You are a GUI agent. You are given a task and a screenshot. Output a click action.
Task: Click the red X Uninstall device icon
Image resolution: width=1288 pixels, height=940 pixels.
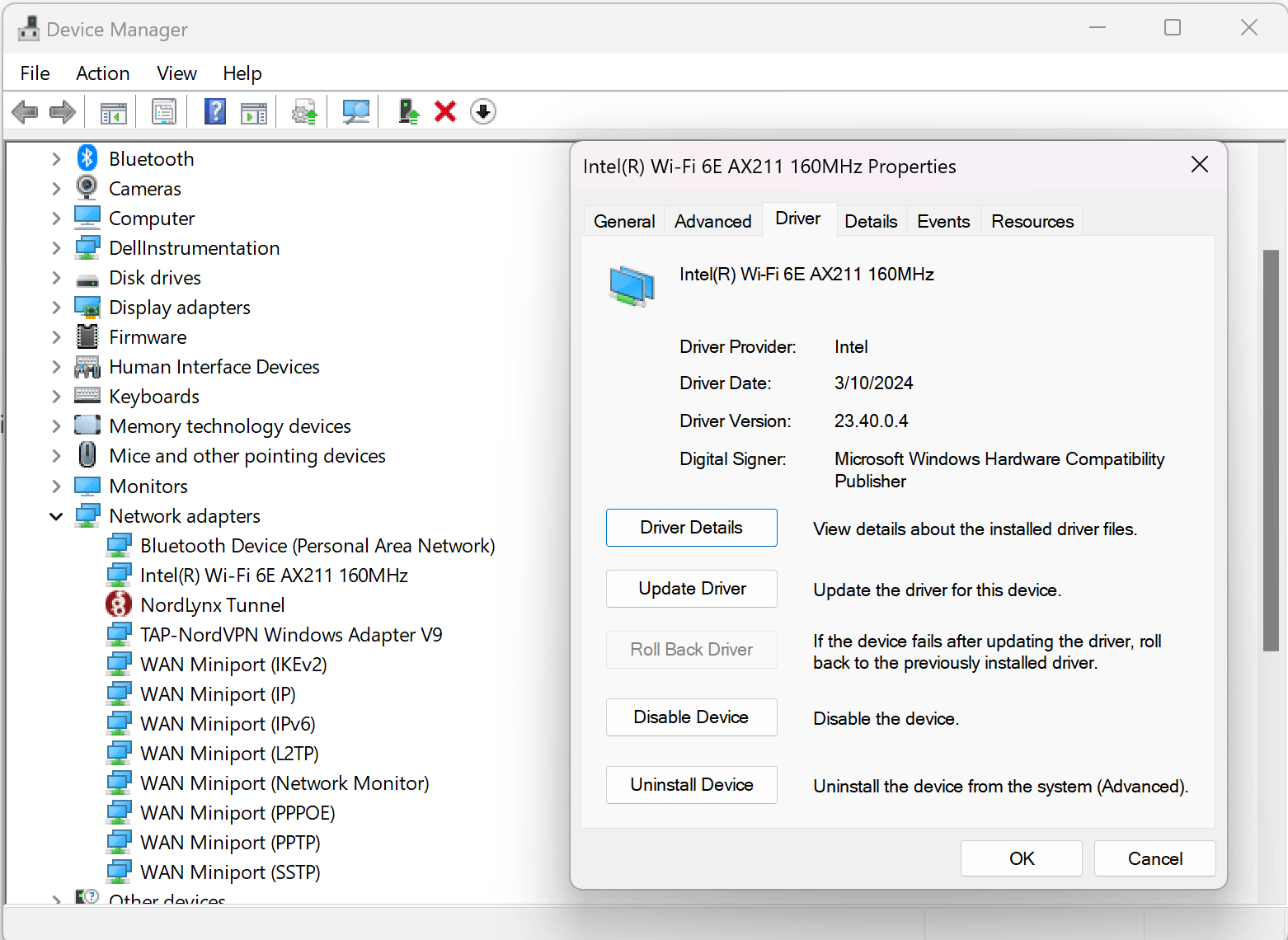click(x=445, y=111)
